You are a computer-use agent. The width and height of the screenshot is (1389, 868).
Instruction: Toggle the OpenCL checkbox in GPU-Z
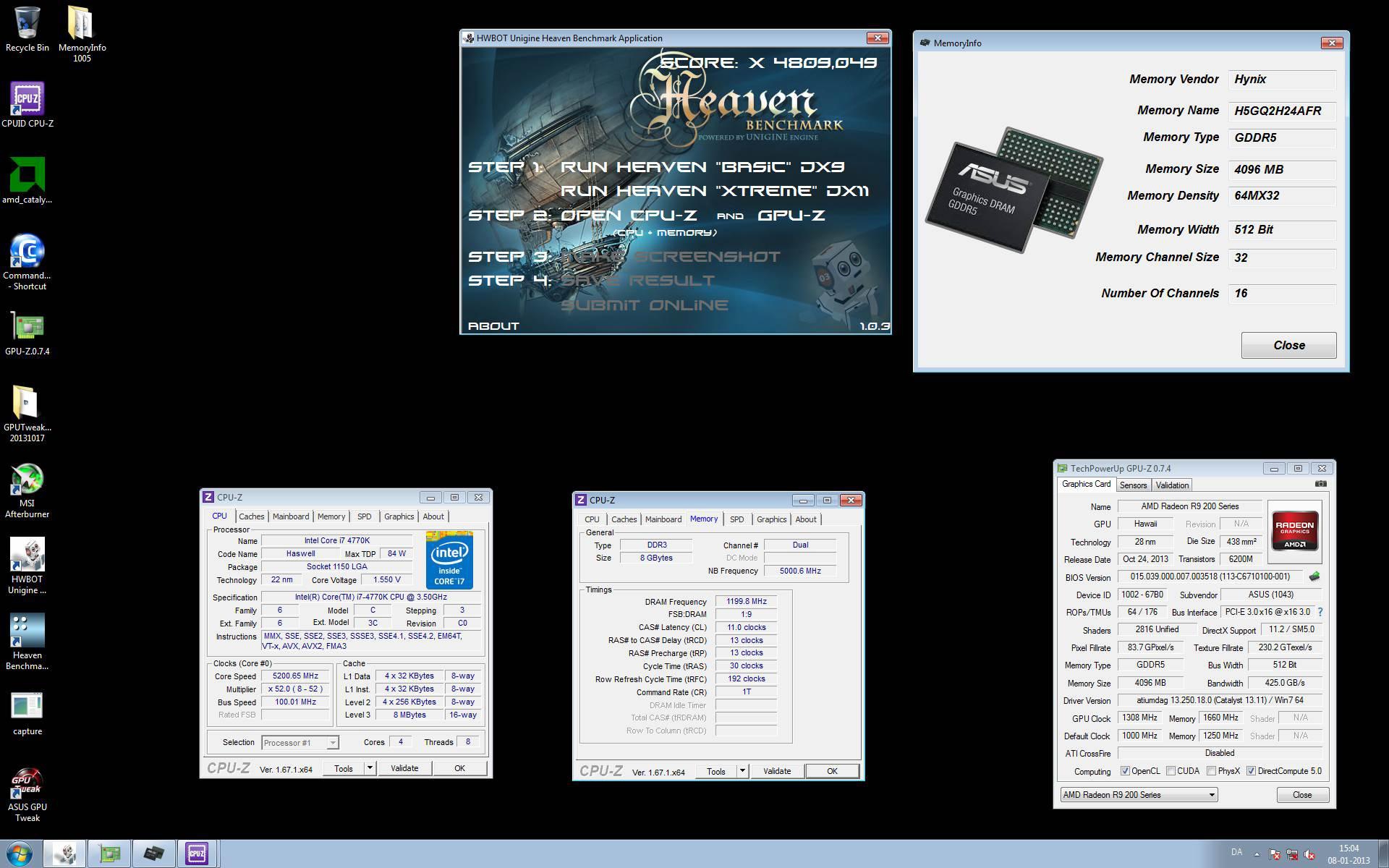click(1125, 771)
